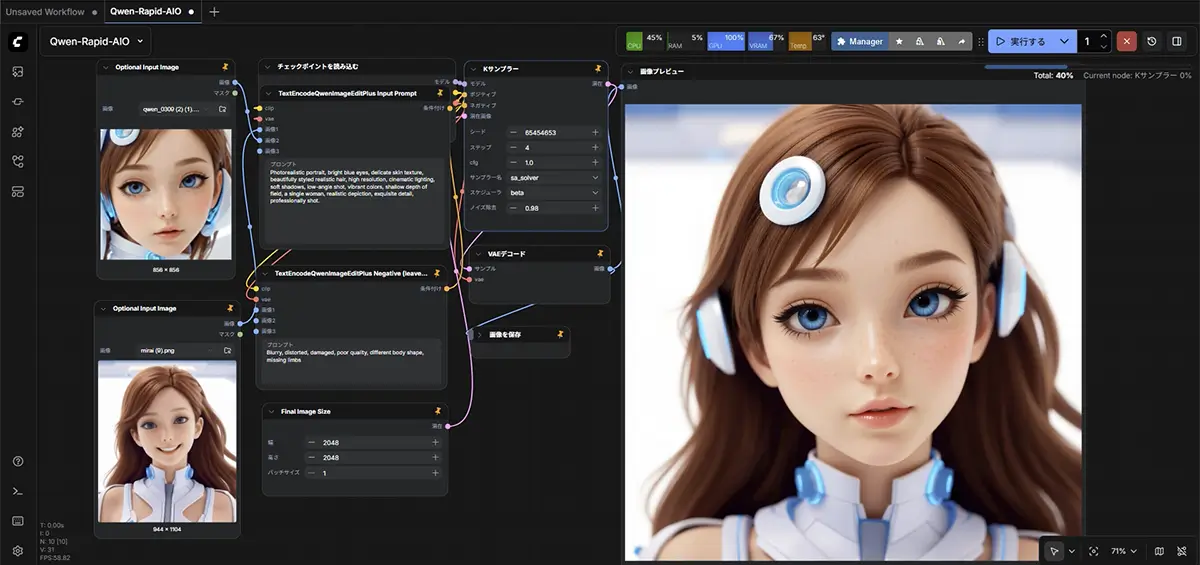Cancel the current run with the red X
This screenshot has height=565, width=1200.
point(1127,42)
